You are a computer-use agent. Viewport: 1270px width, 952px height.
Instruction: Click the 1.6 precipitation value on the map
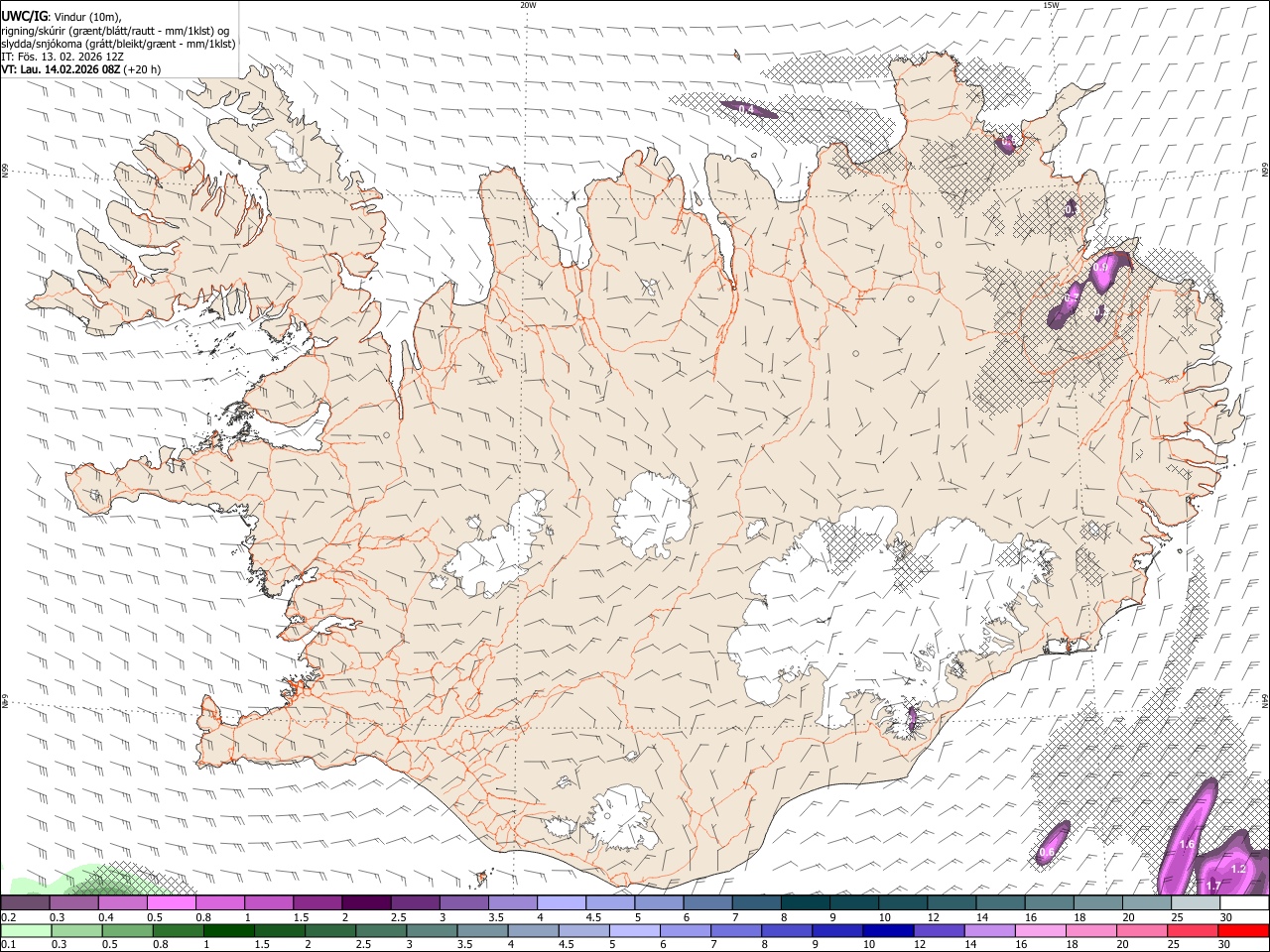coord(1188,845)
